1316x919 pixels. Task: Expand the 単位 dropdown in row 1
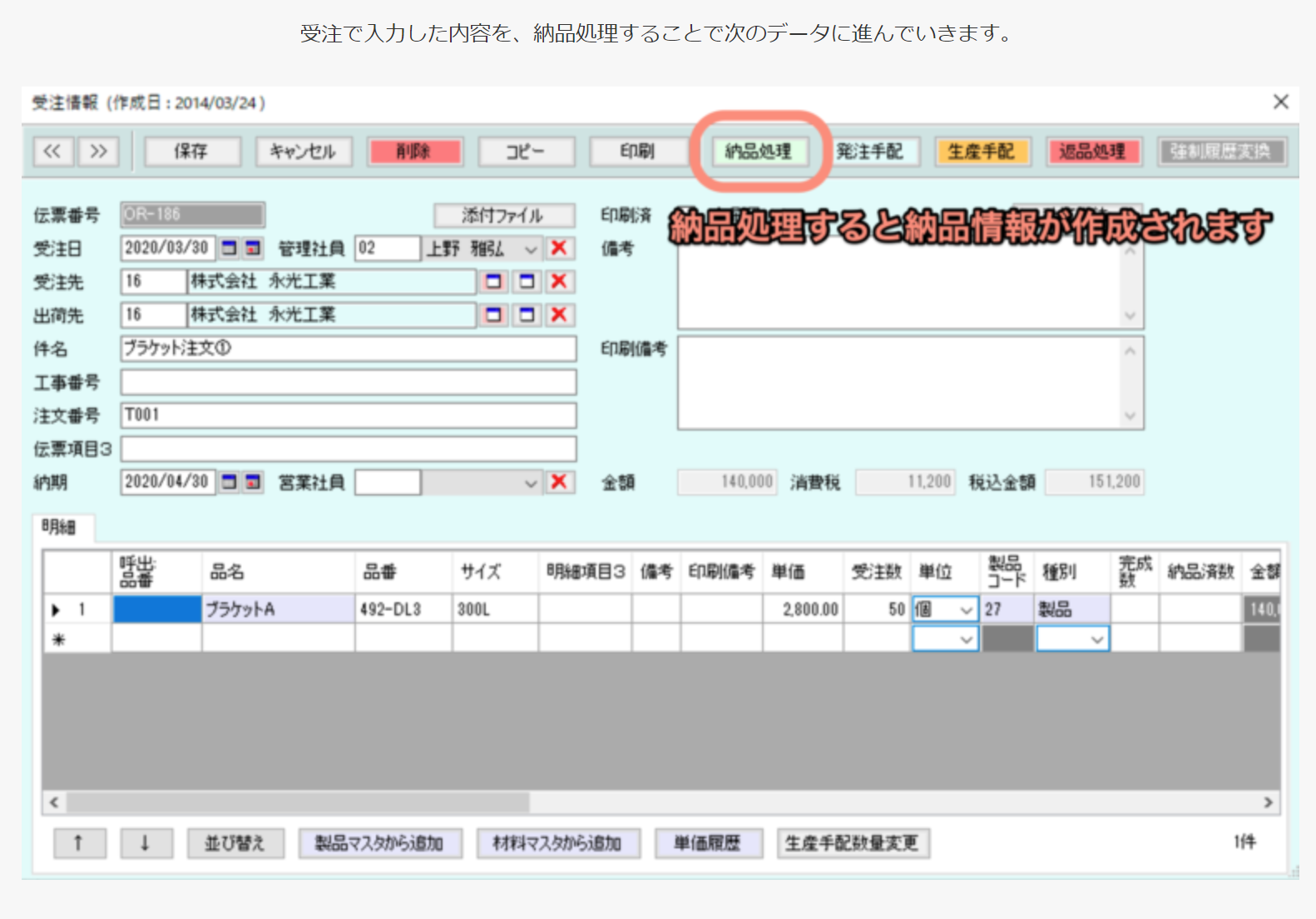pyautogui.click(x=966, y=610)
